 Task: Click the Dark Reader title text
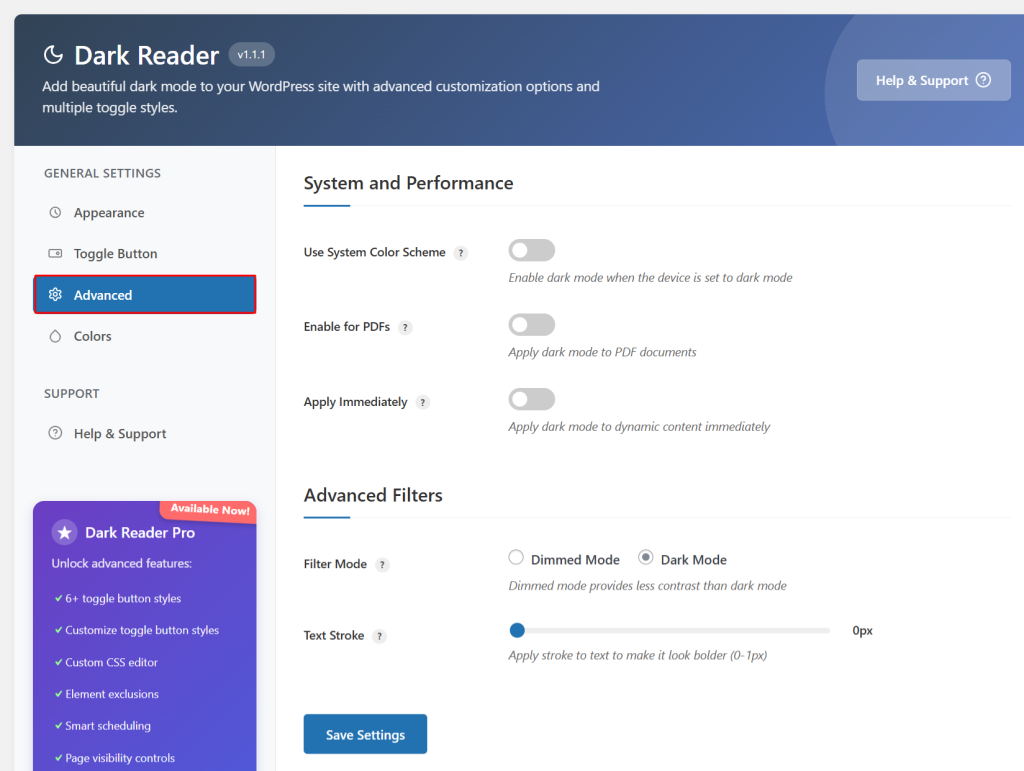[146, 55]
